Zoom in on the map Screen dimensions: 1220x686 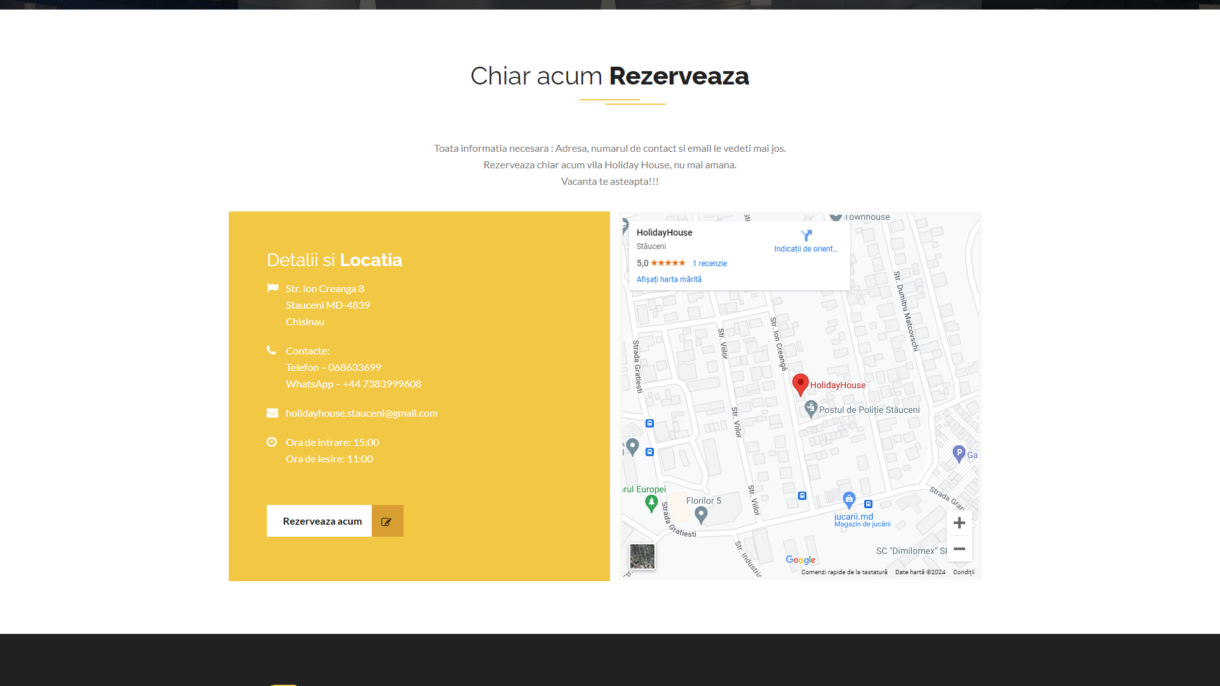959,523
